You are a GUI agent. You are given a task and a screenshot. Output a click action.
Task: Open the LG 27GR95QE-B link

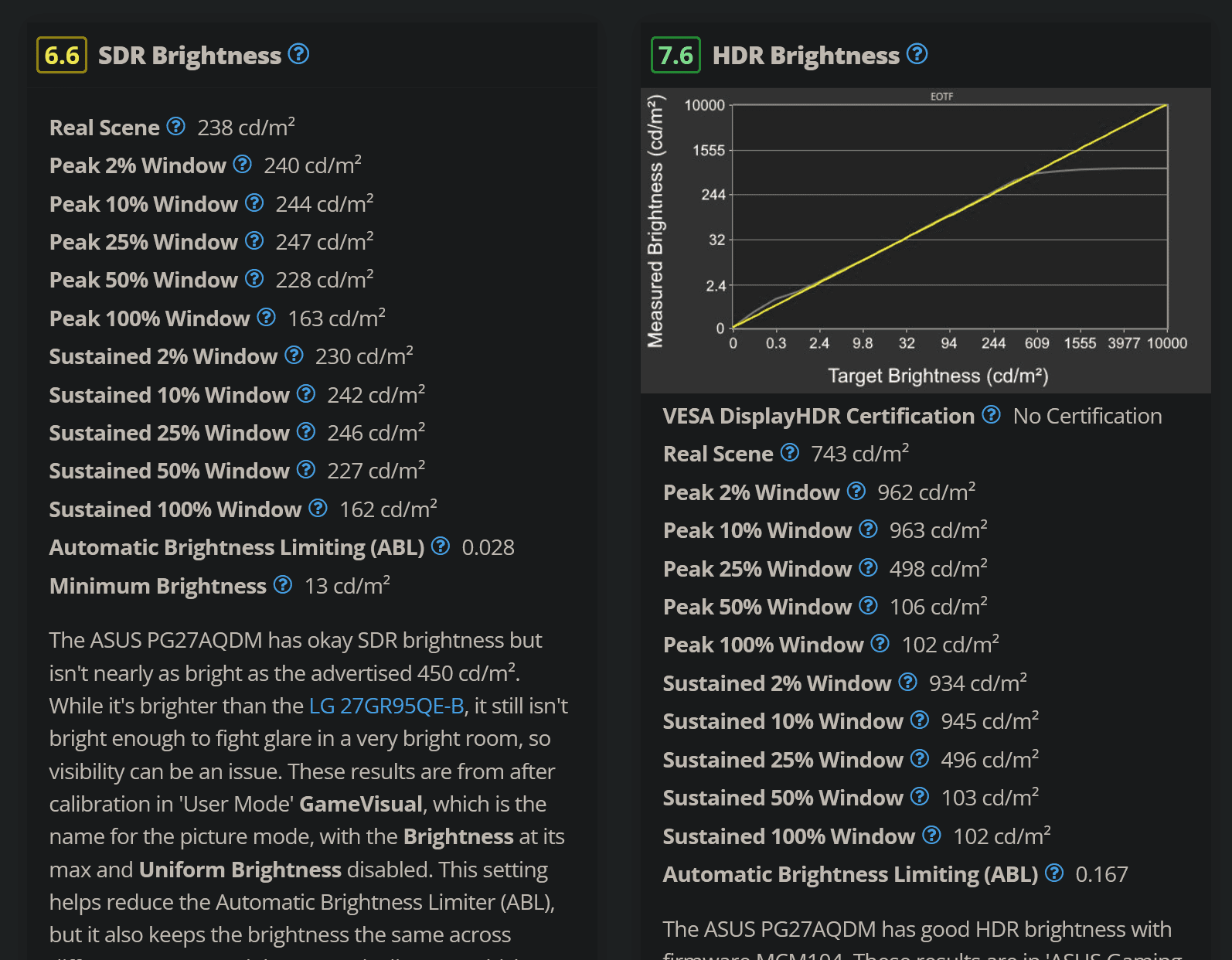click(x=386, y=706)
